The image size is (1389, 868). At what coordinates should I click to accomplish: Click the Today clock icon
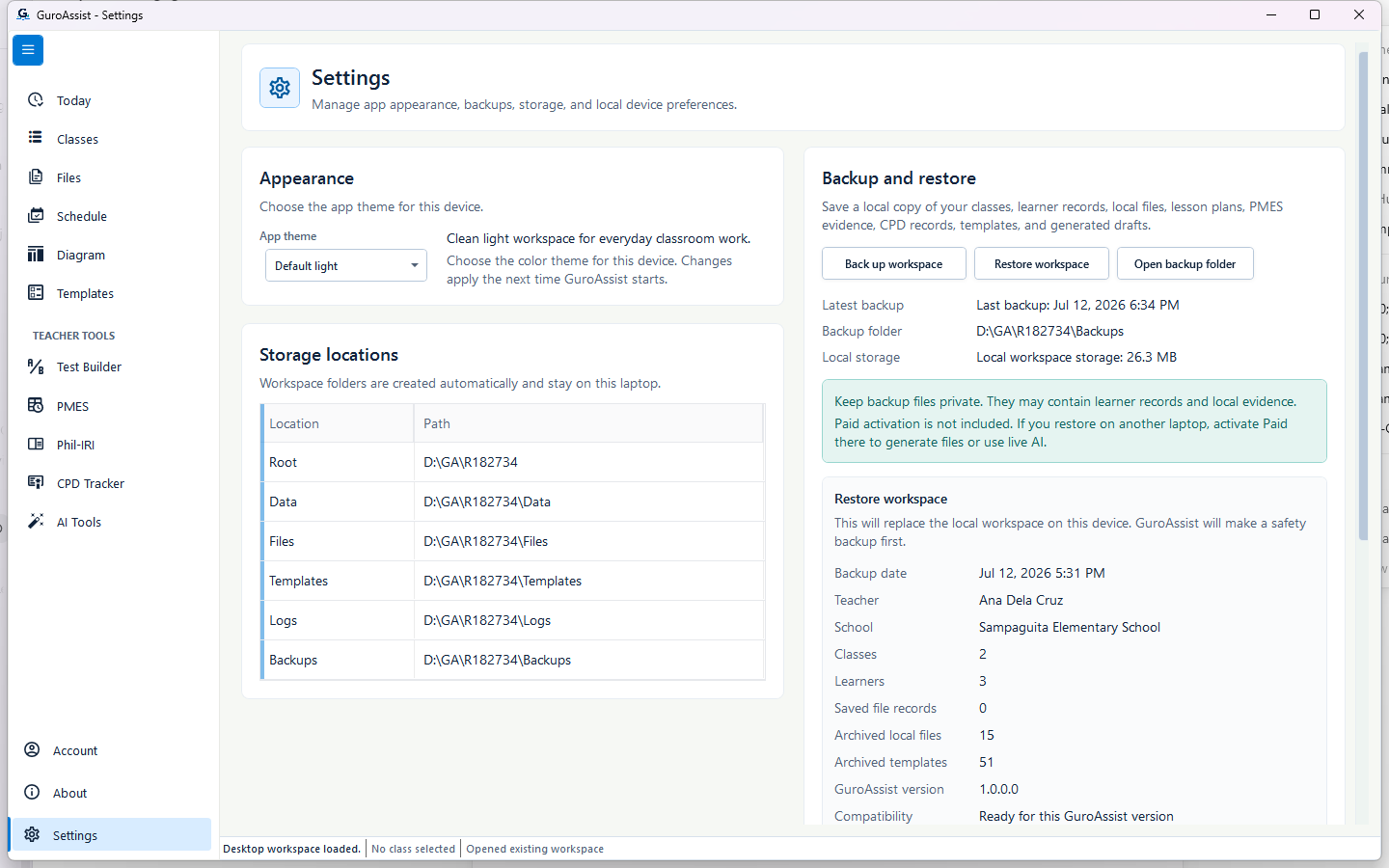tap(36, 100)
